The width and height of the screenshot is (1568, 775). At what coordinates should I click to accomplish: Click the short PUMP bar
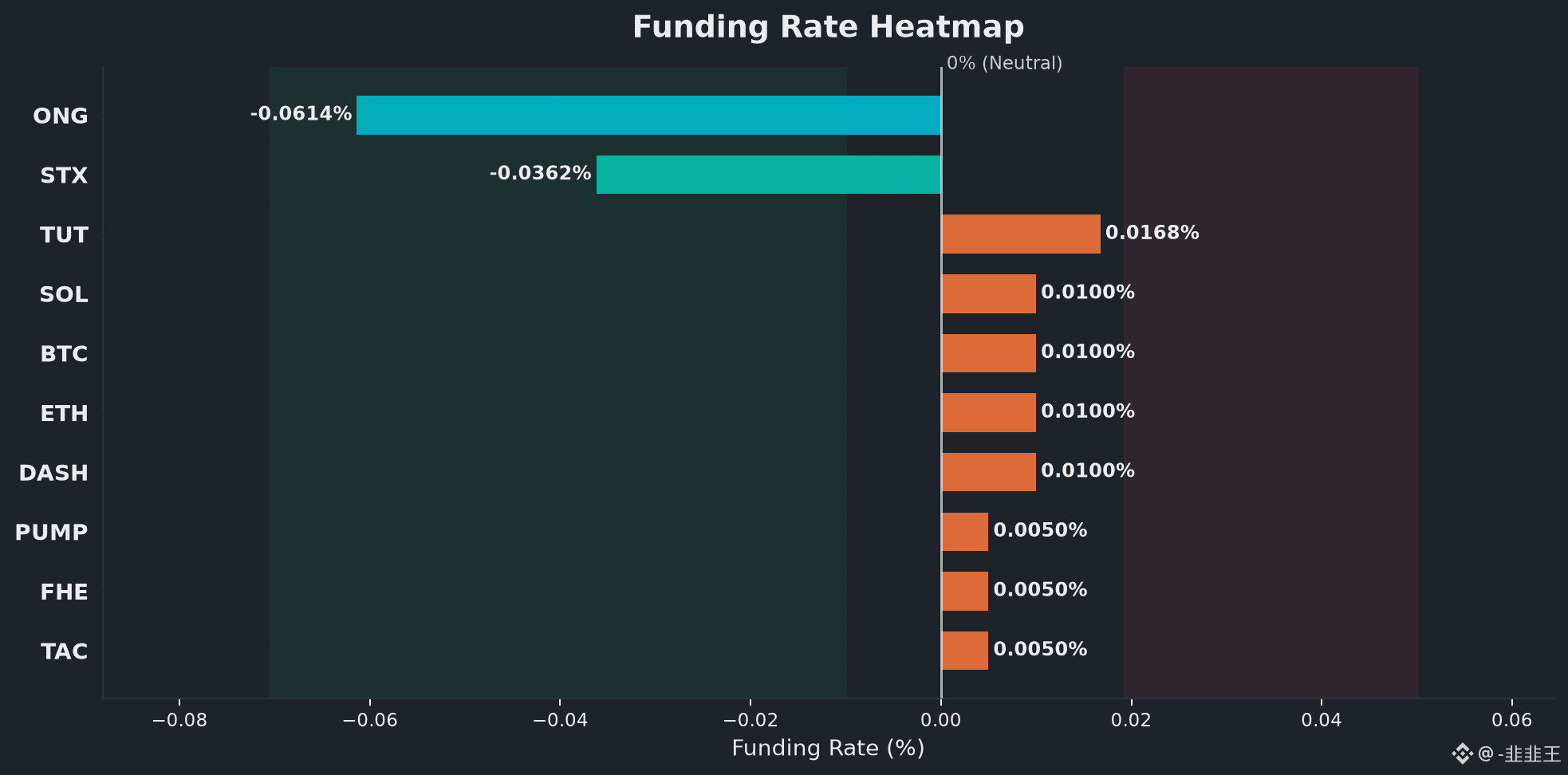click(x=965, y=532)
